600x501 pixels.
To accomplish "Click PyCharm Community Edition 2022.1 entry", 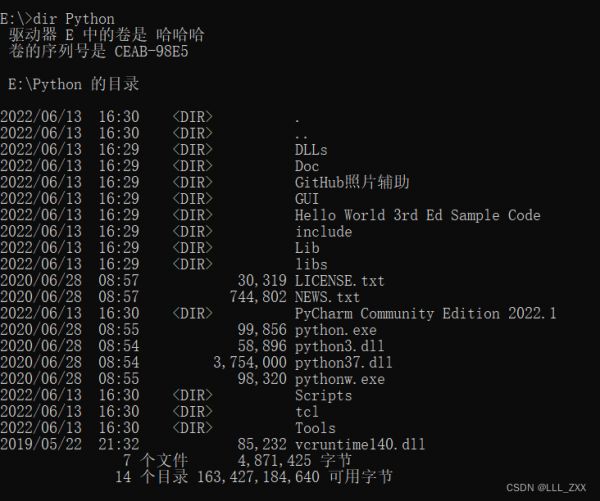I will [426, 313].
